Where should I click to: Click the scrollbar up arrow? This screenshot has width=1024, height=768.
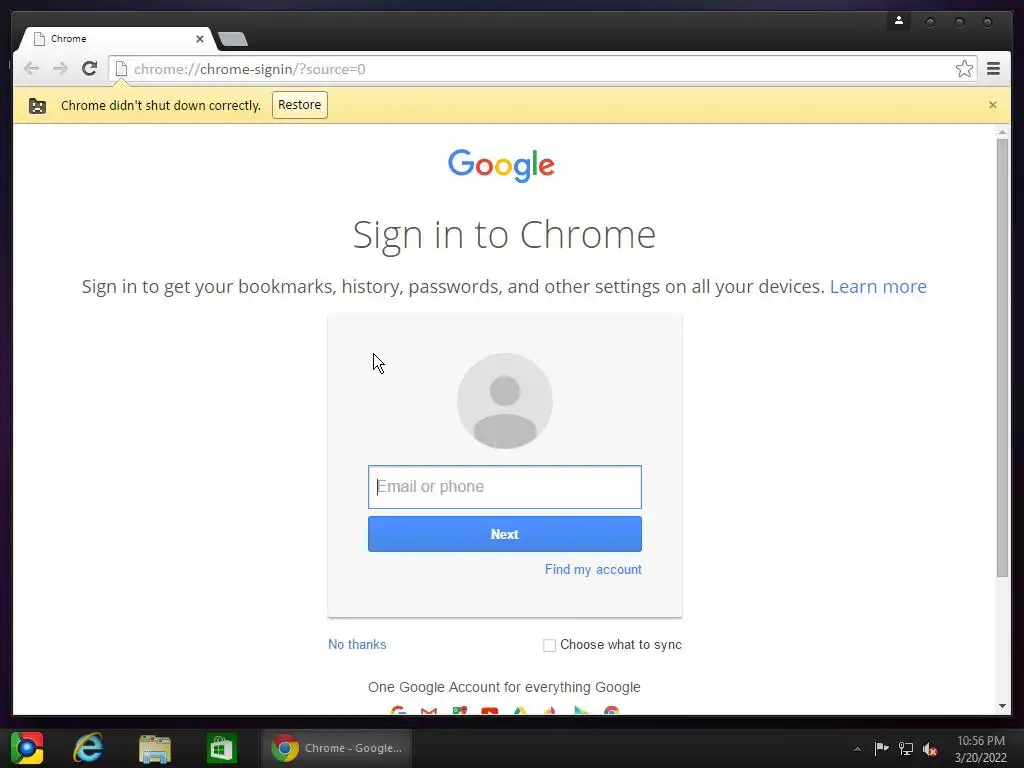[1002, 133]
